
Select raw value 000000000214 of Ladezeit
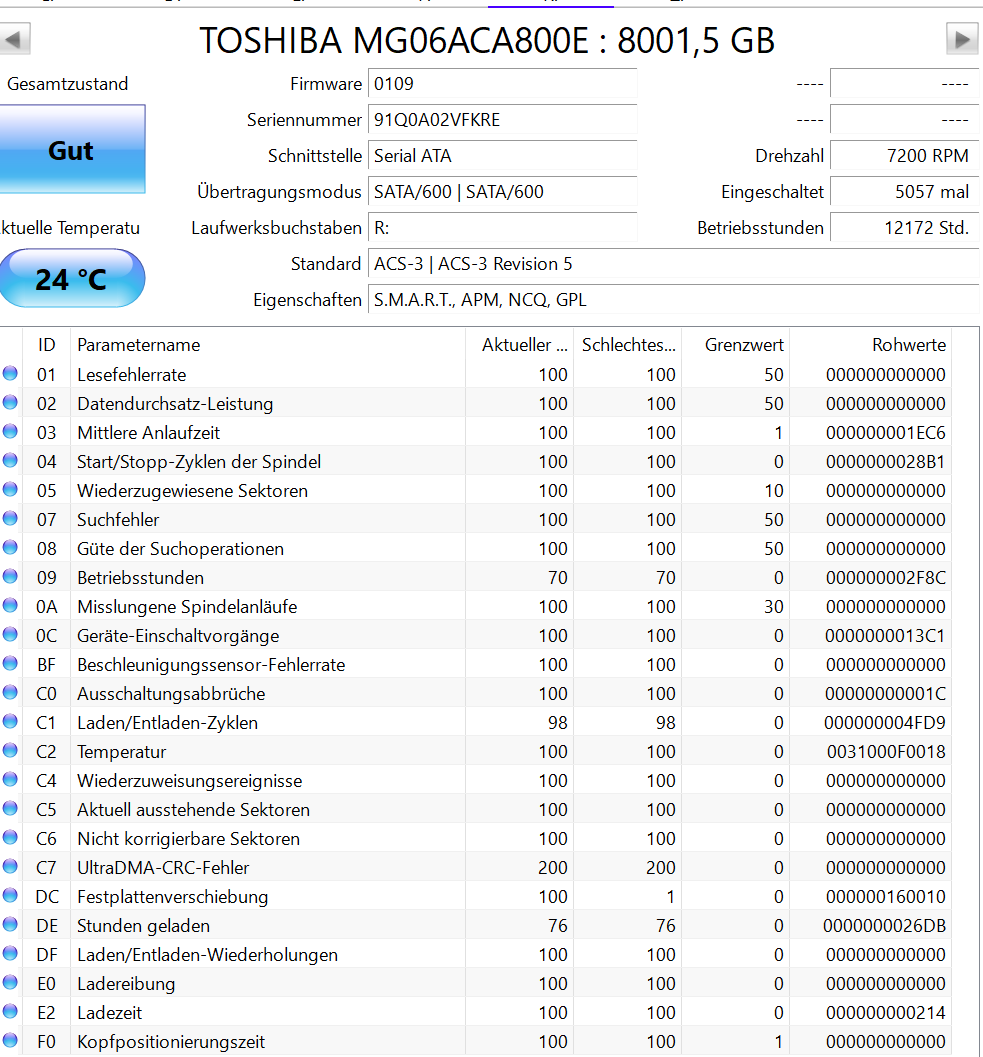pyautogui.click(x=886, y=1012)
